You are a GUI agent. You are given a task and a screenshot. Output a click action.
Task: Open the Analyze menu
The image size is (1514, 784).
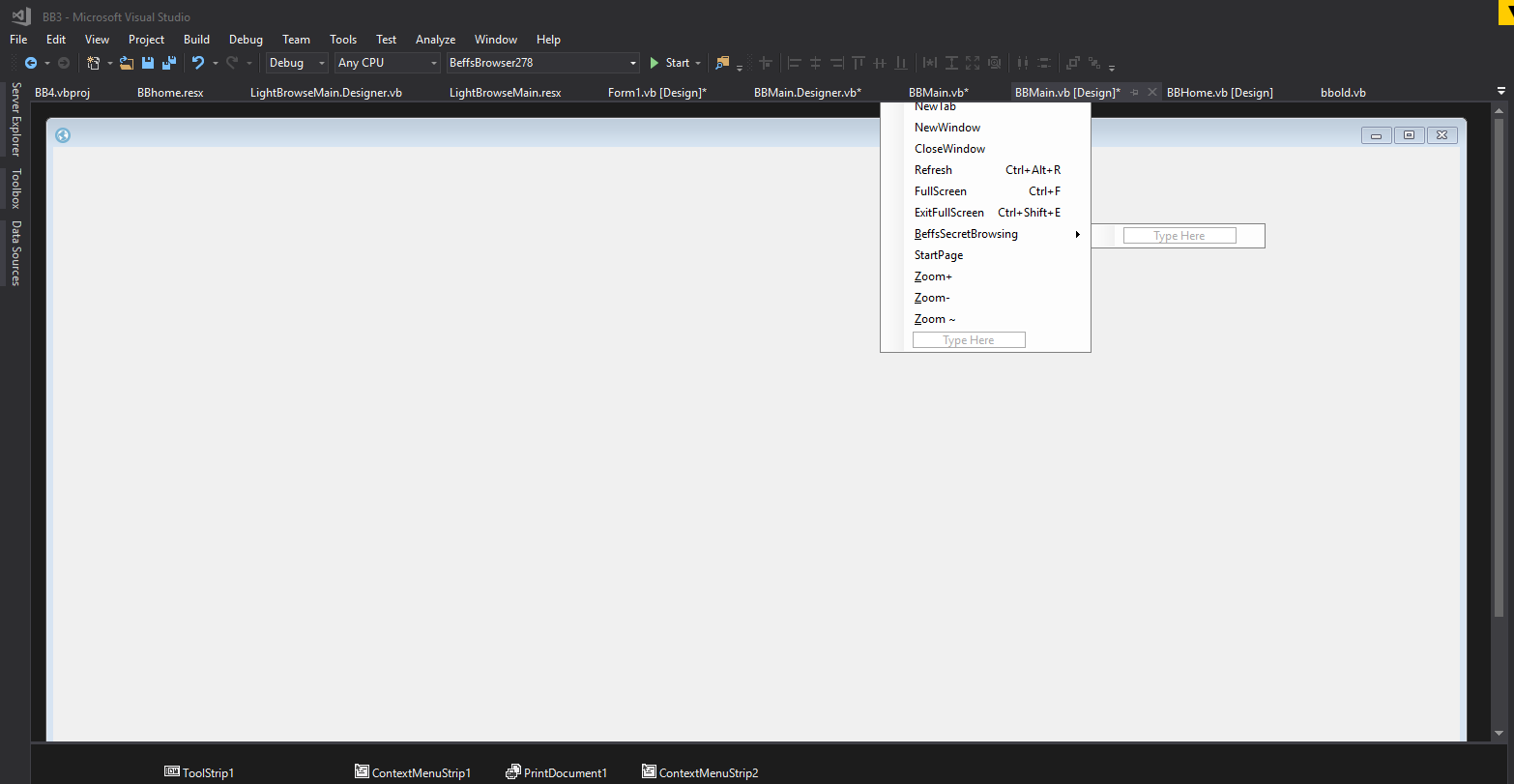435,40
